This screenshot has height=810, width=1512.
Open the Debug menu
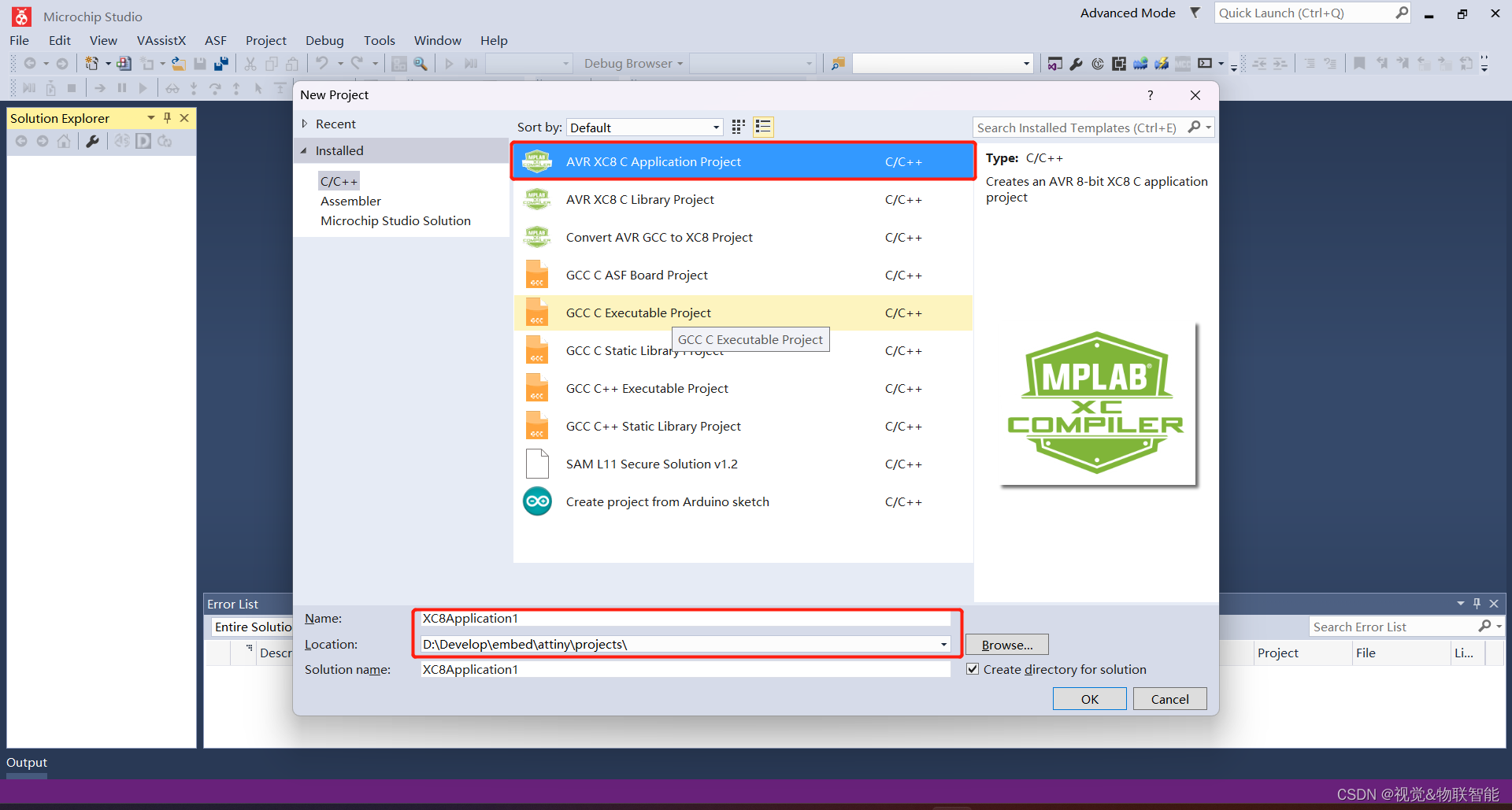pos(324,40)
